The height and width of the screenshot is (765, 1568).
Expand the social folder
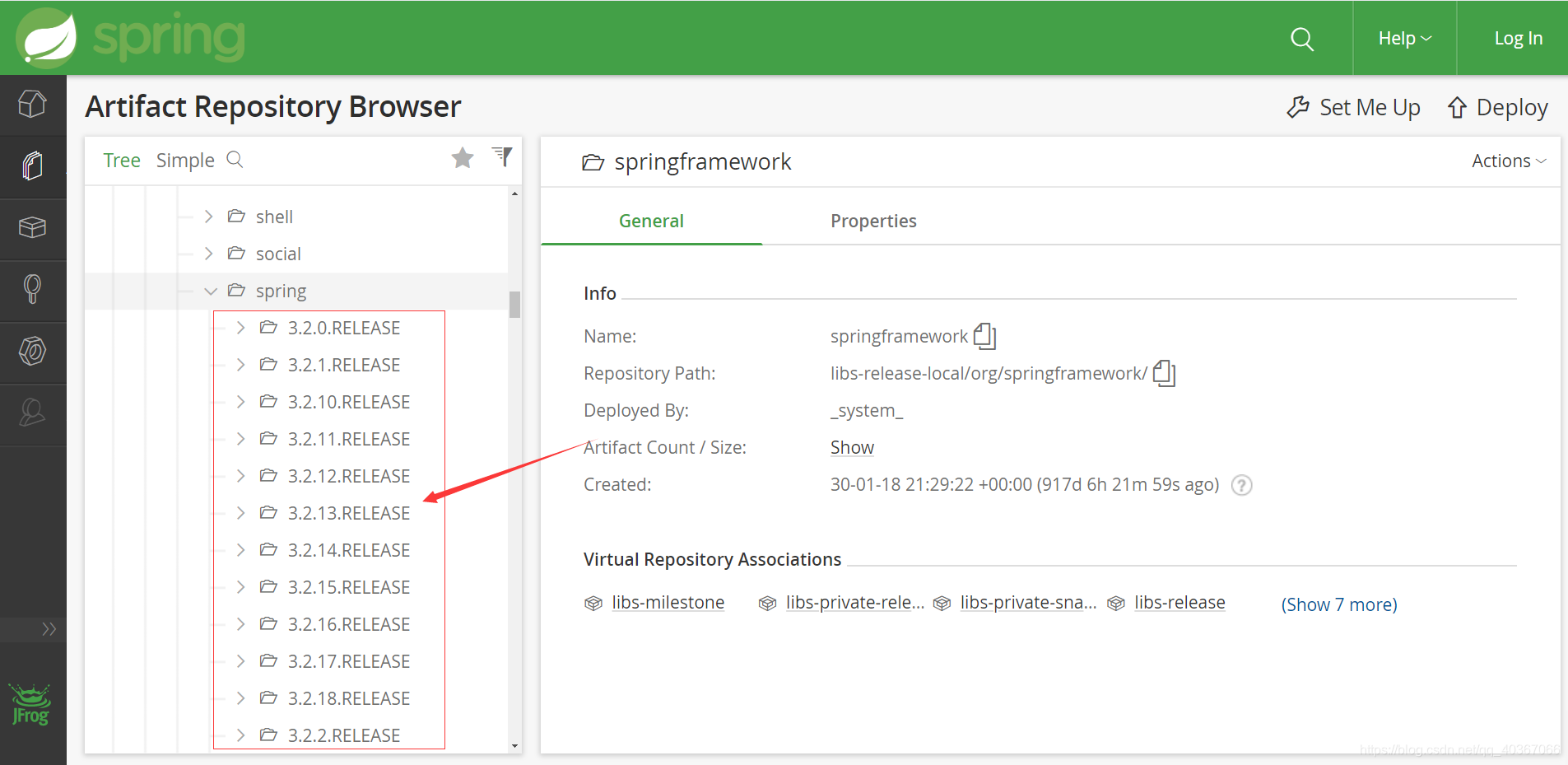(209, 253)
